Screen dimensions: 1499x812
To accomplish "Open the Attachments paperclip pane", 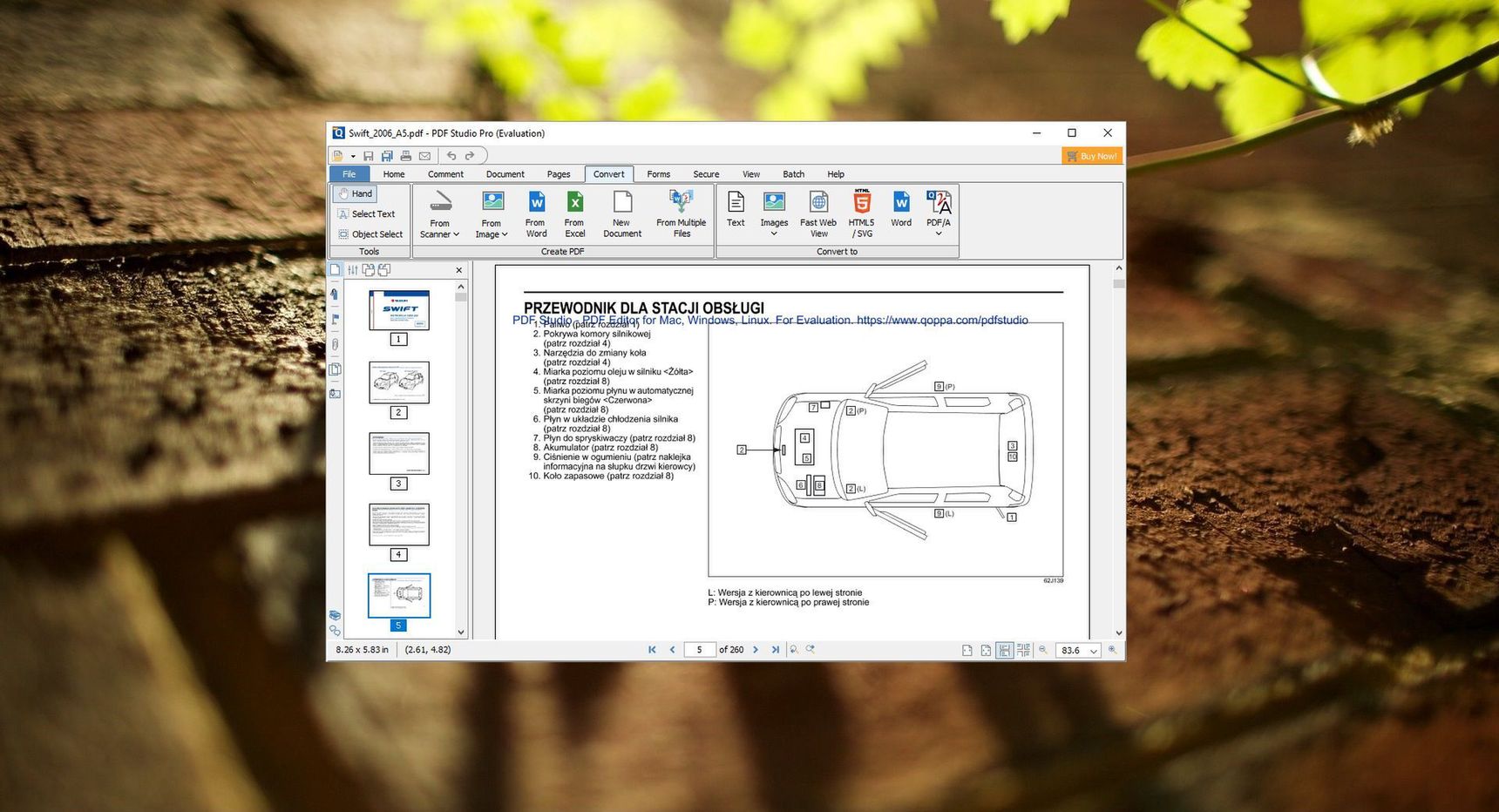I will (335, 344).
